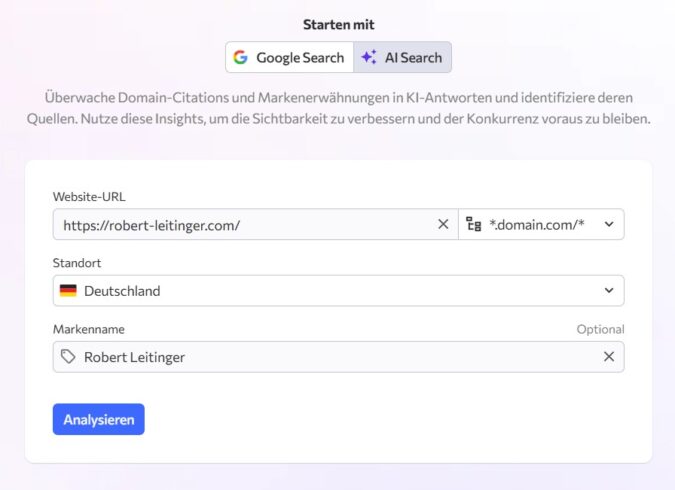Open the Standort Deutschland dropdown
This screenshot has height=490, width=675.
tap(338, 291)
